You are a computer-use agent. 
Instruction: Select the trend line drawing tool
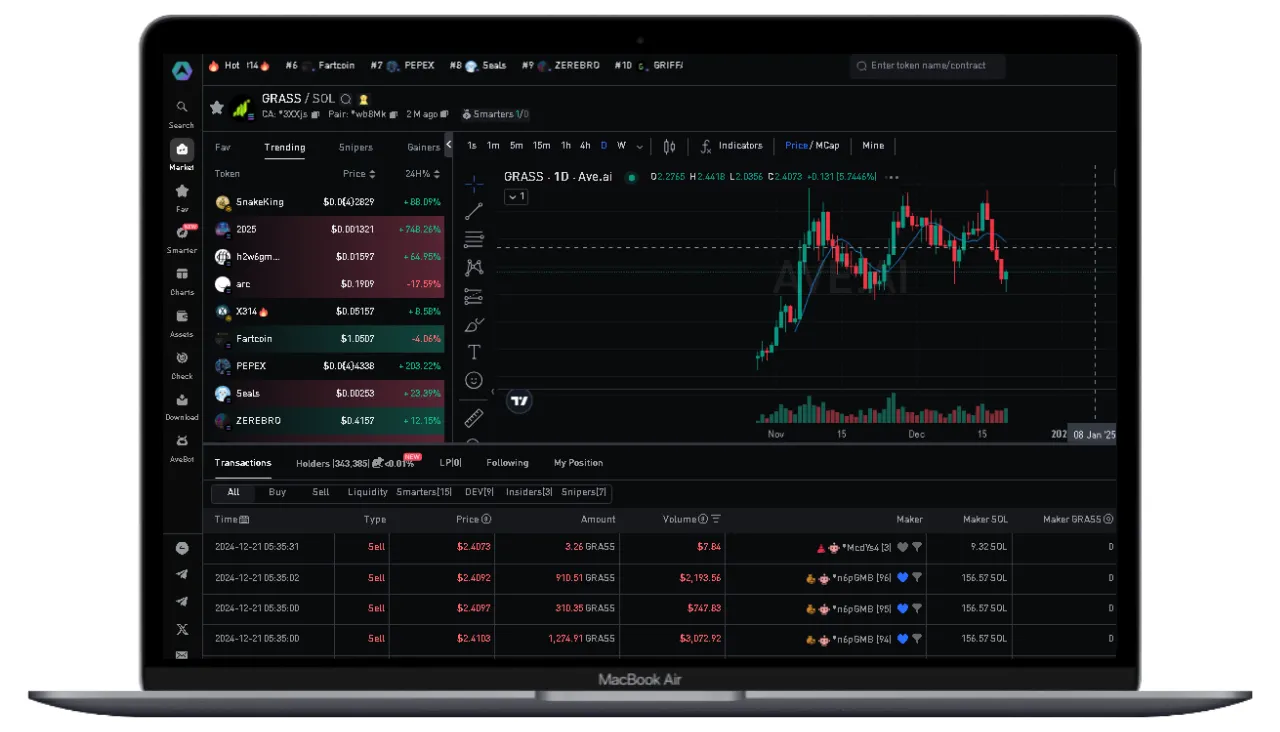pyautogui.click(x=474, y=211)
